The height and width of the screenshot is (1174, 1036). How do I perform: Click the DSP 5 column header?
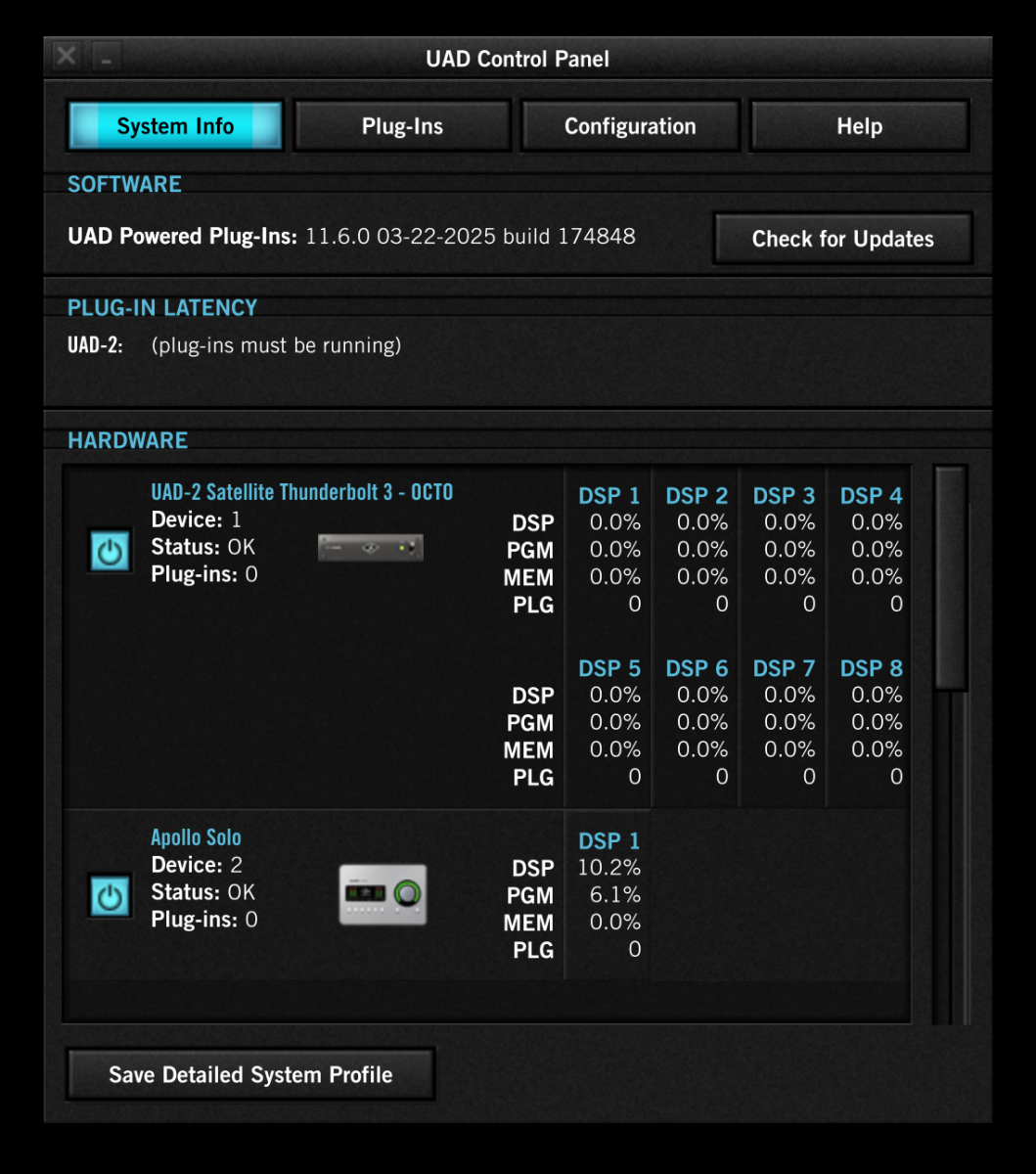tap(608, 668)
